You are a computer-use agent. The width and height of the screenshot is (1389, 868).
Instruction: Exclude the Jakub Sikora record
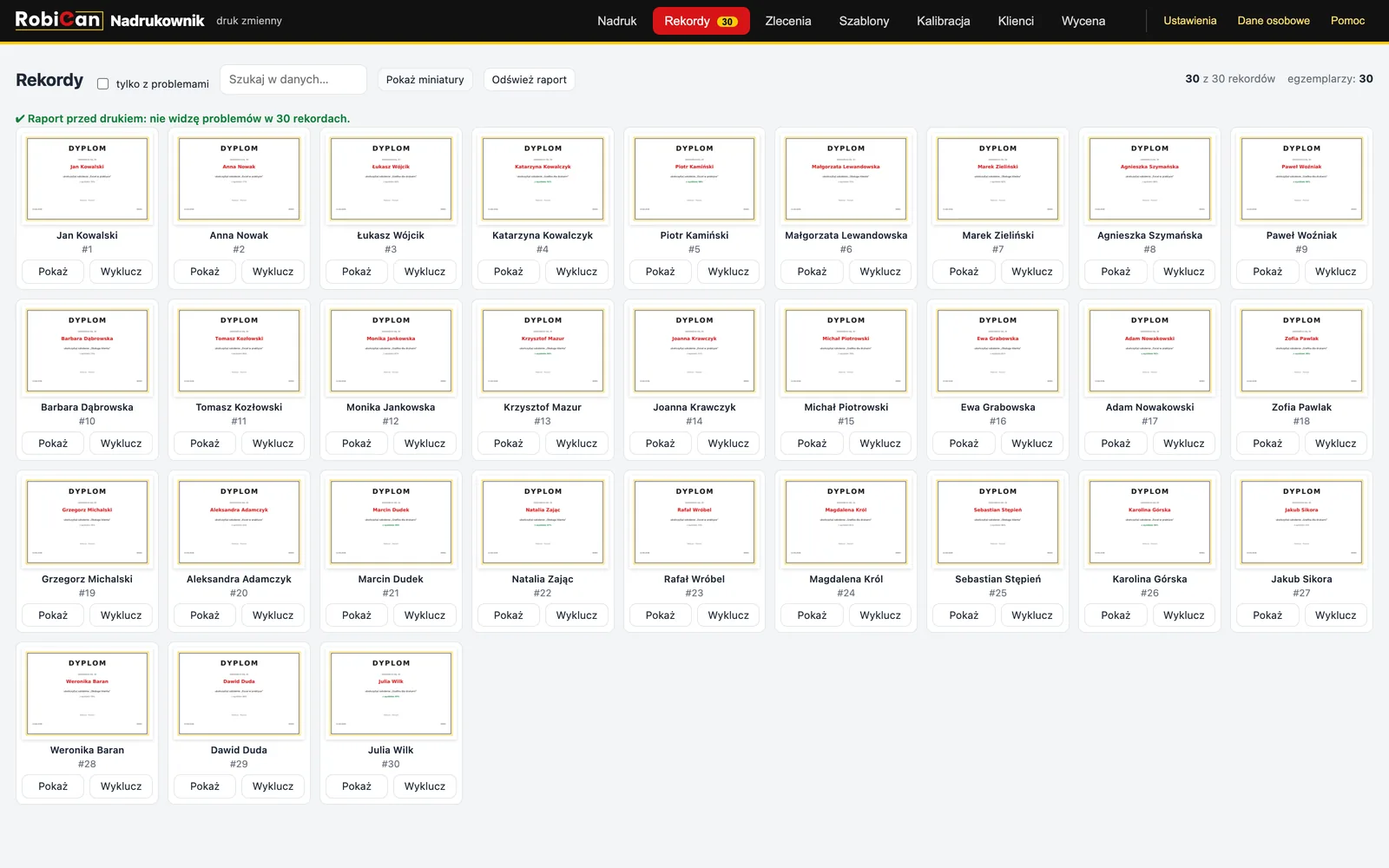pos(1335,615)
